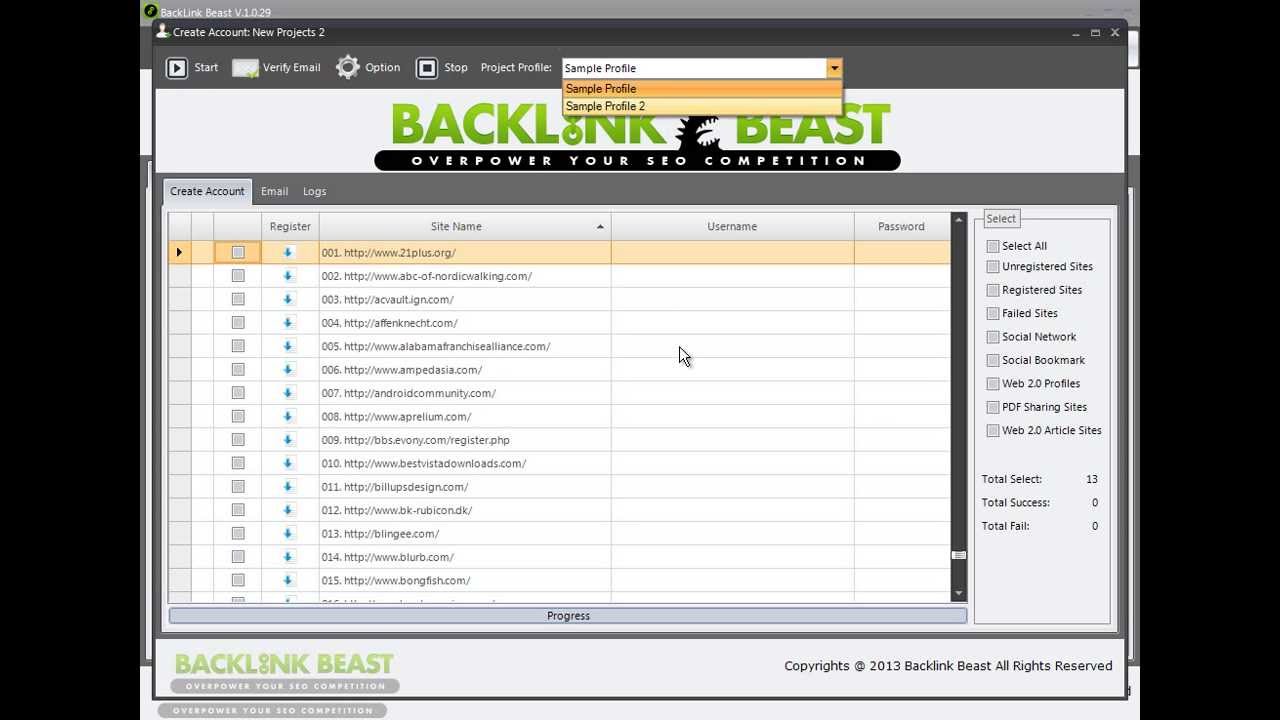
Task: Collapse the Project Profile dropdown arrow
Action: [x=834, y=68]
